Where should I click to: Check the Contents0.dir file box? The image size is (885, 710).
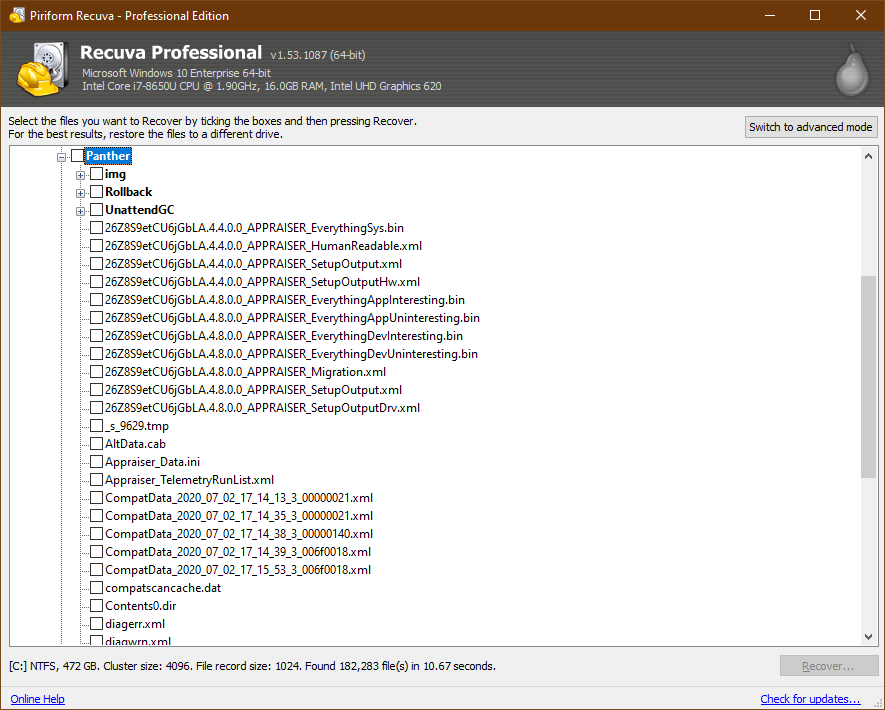click(x=97, y=606)
